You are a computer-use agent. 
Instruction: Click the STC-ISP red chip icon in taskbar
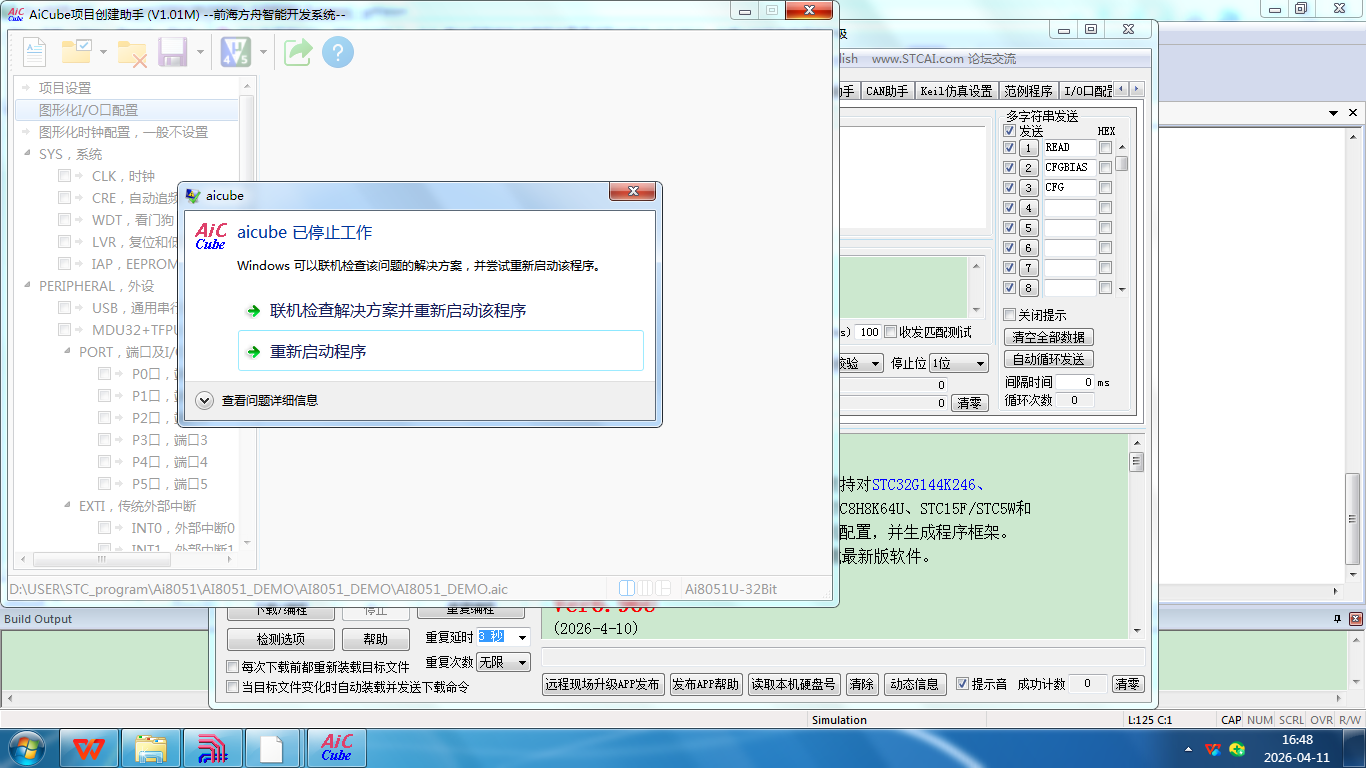[213, 748]
